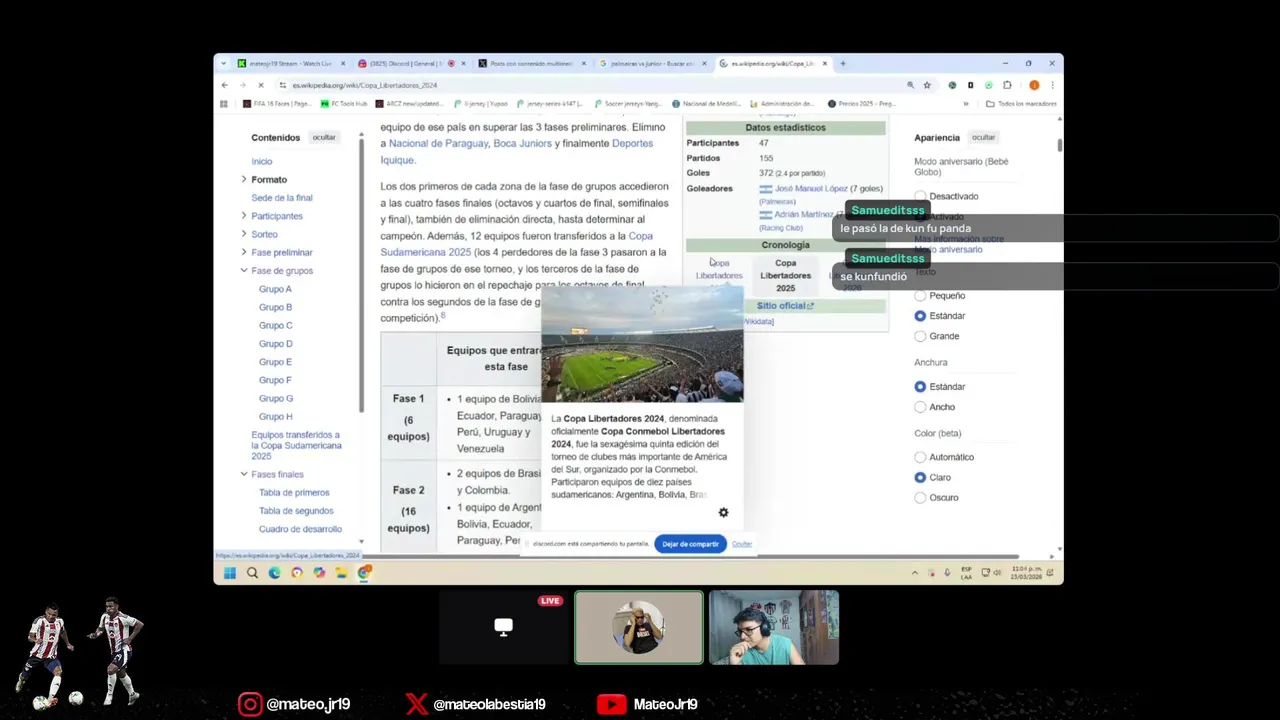Viewport: 1280px width, 720px height.
Task: Select the Estándar text size
Action: [920, 316]
